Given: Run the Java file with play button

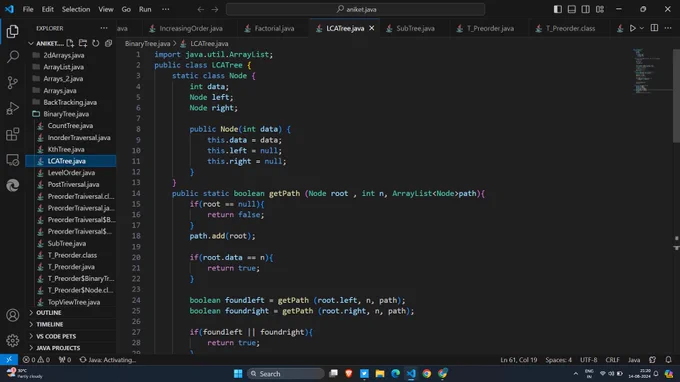Looking at the screenshot, I should tap(633, 28).
